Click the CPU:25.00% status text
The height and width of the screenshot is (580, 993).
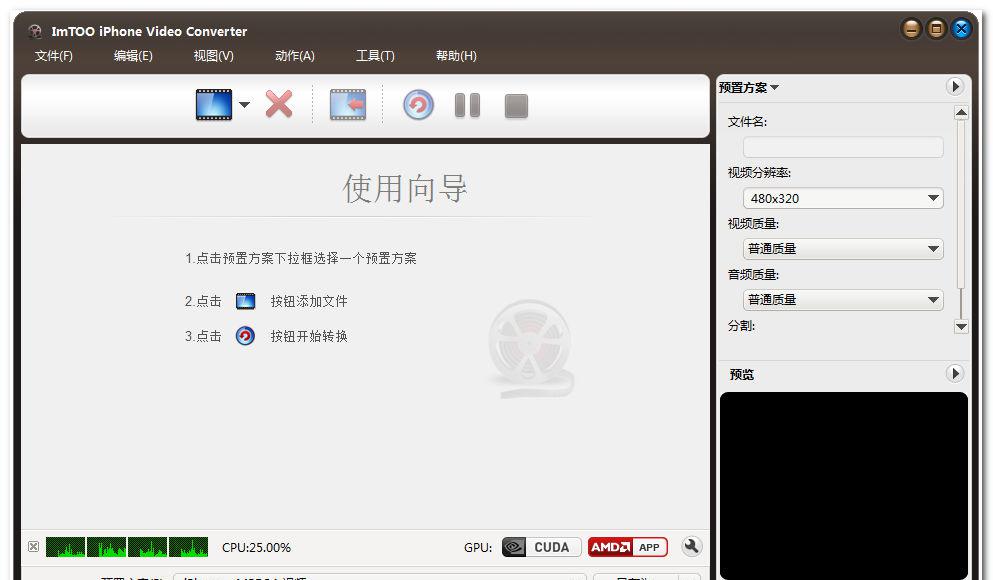[x=256, y=547]
